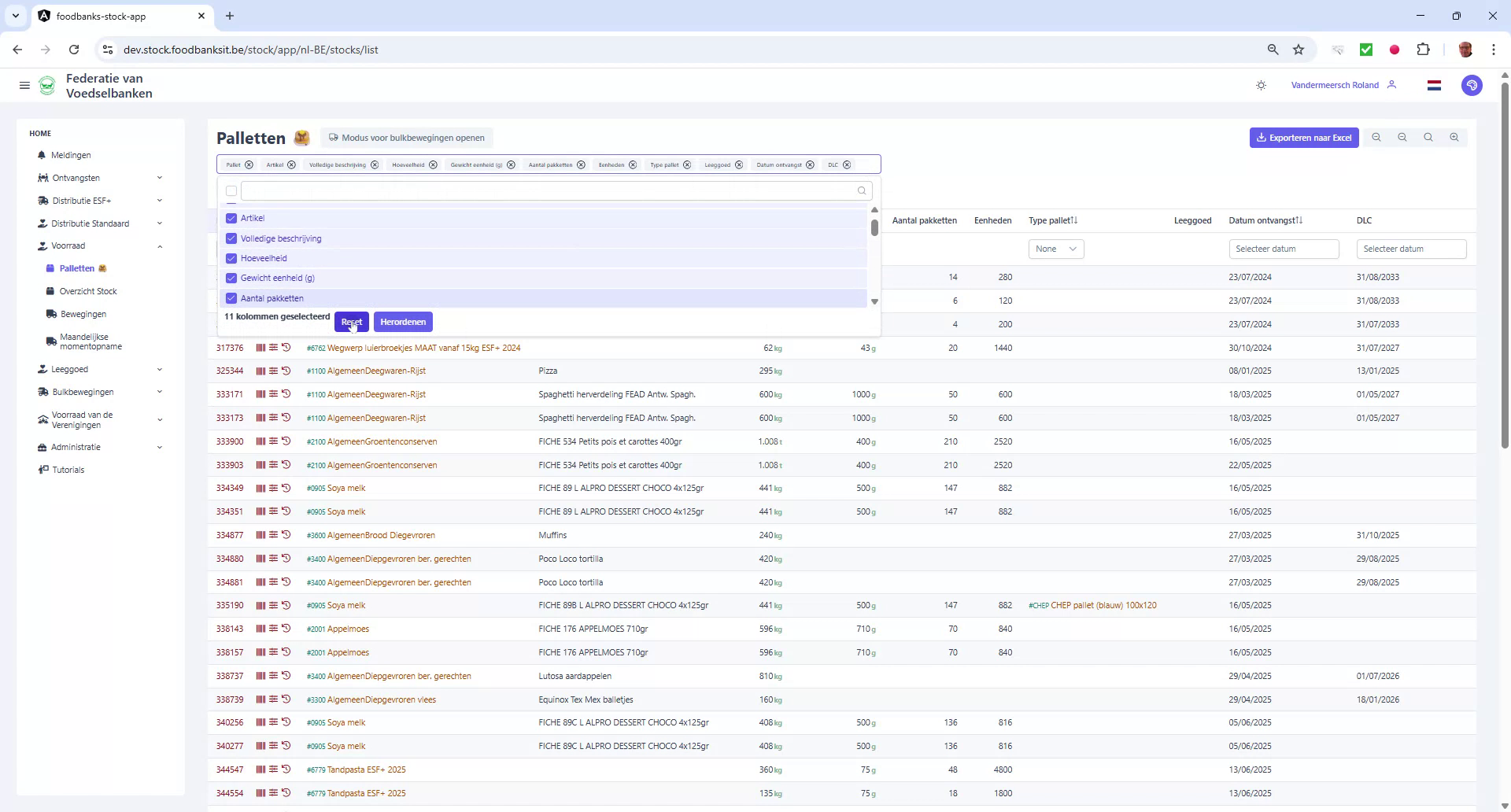The height and width of the screenshot is (812, 1511).
Task: Click the Dutch flag language icon
Action: pos(1434,85)
